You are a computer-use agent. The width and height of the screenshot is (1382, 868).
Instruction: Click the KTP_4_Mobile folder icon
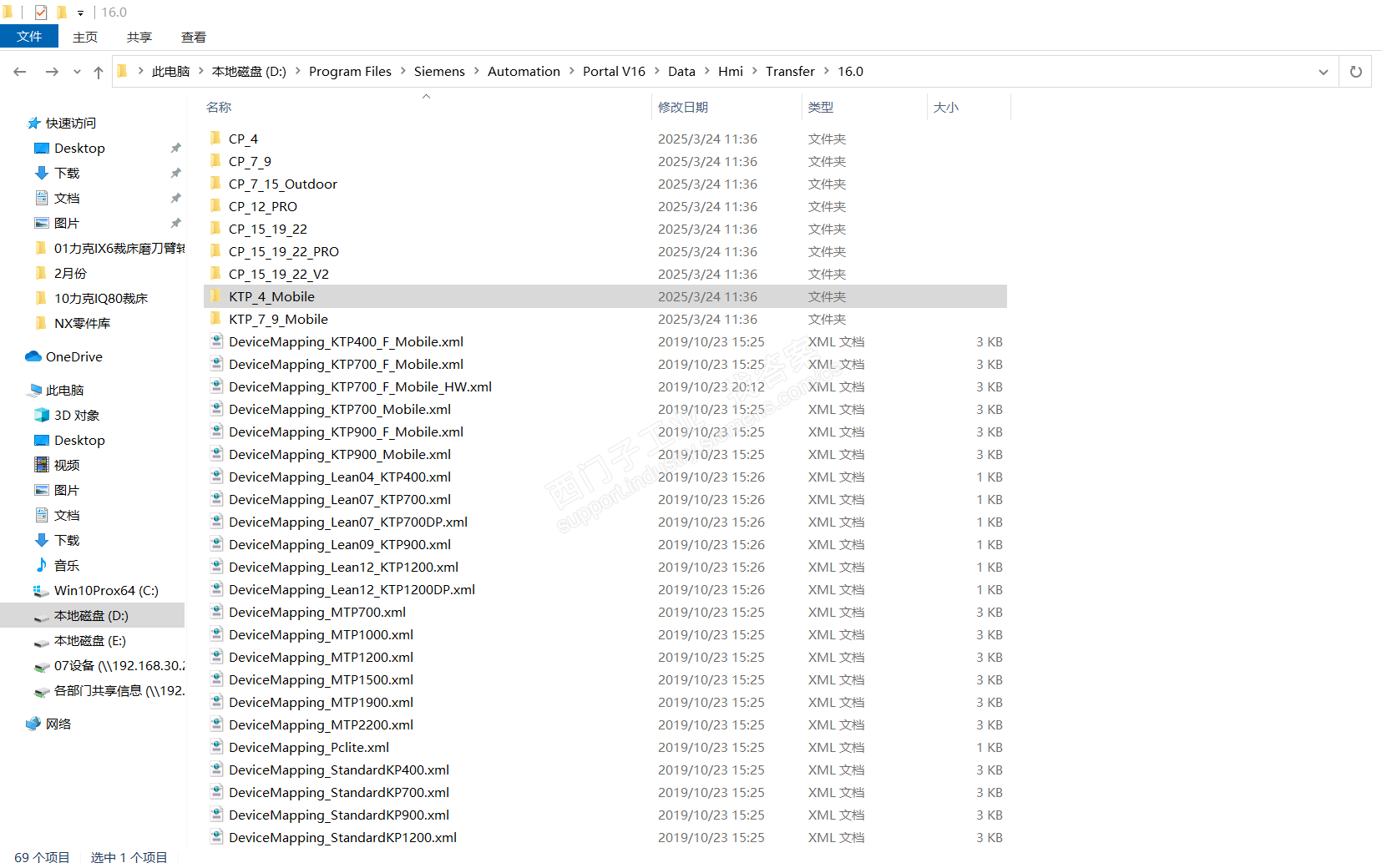(x=215, y=296)
